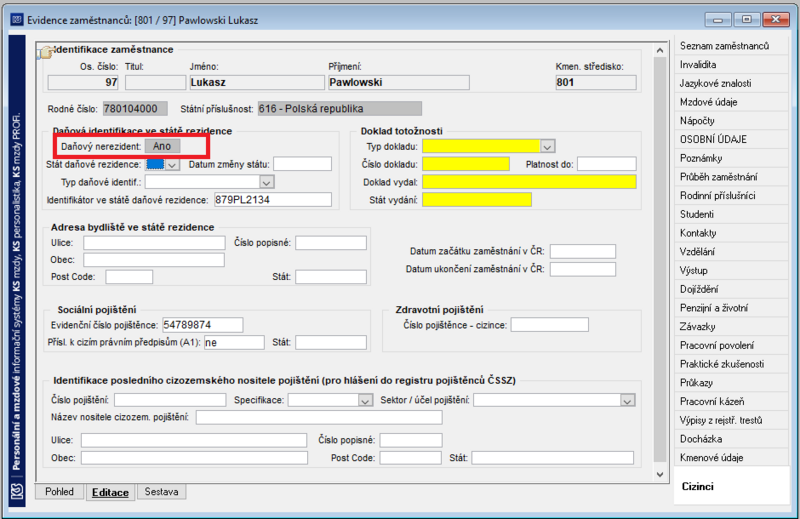800x519 pixels.
Task: Click the yellow Stát vydání field
Action: pos(477,200)
